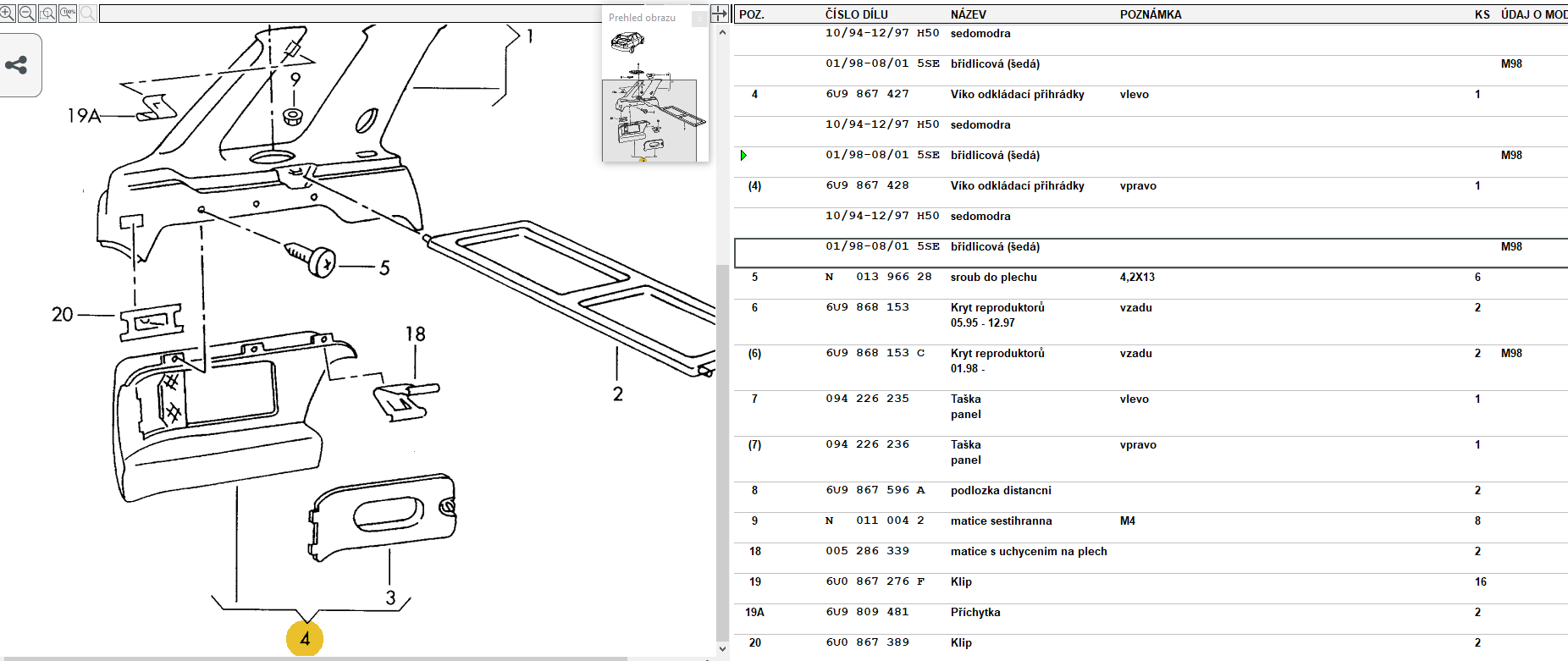Click the 4,2X13 note cell

coord(1137,277)
